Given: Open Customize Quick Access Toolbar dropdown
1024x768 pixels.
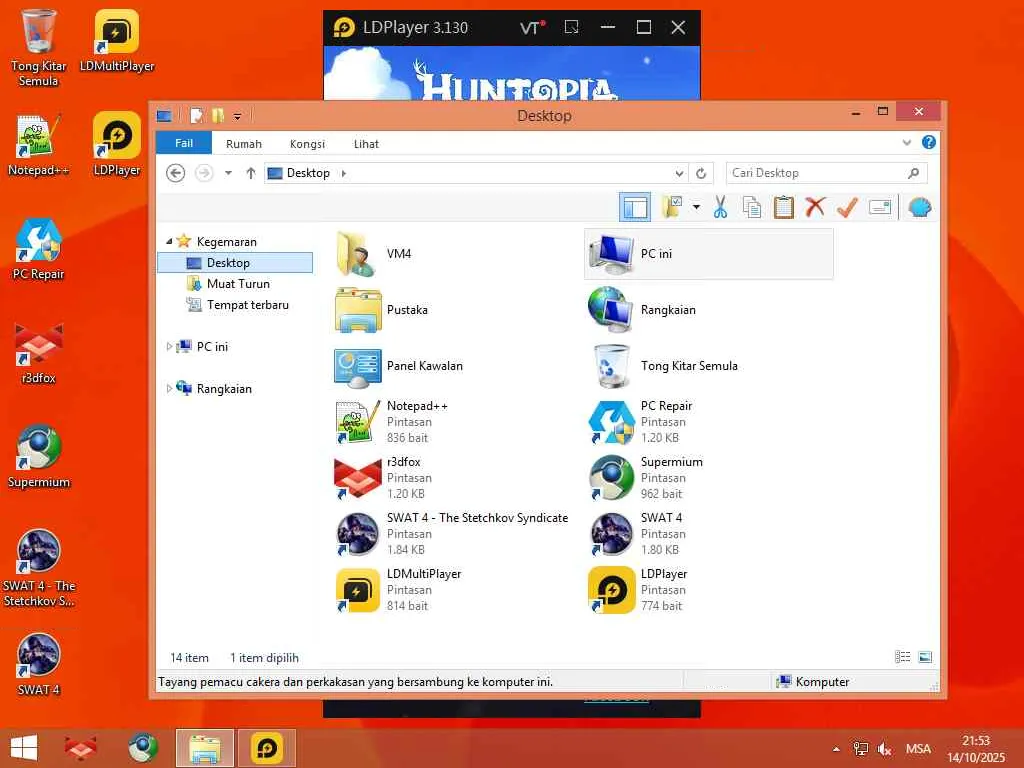Looking at the screenshot, I should point(238,117).
